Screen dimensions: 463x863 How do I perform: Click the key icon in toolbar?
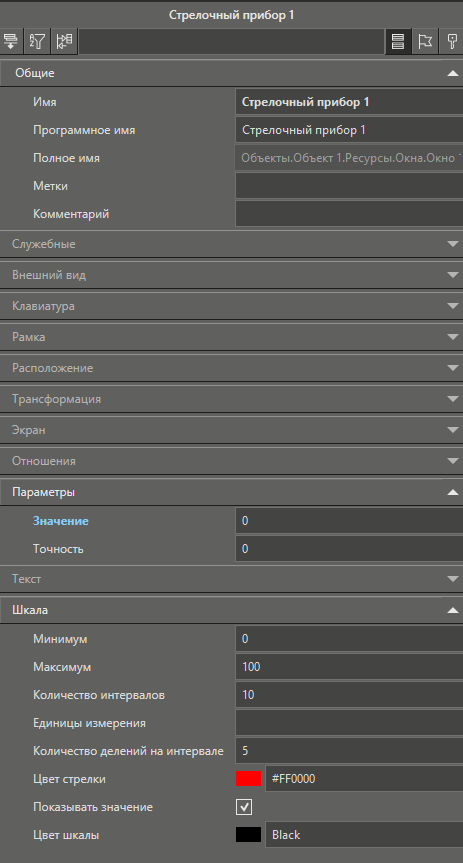453,41
